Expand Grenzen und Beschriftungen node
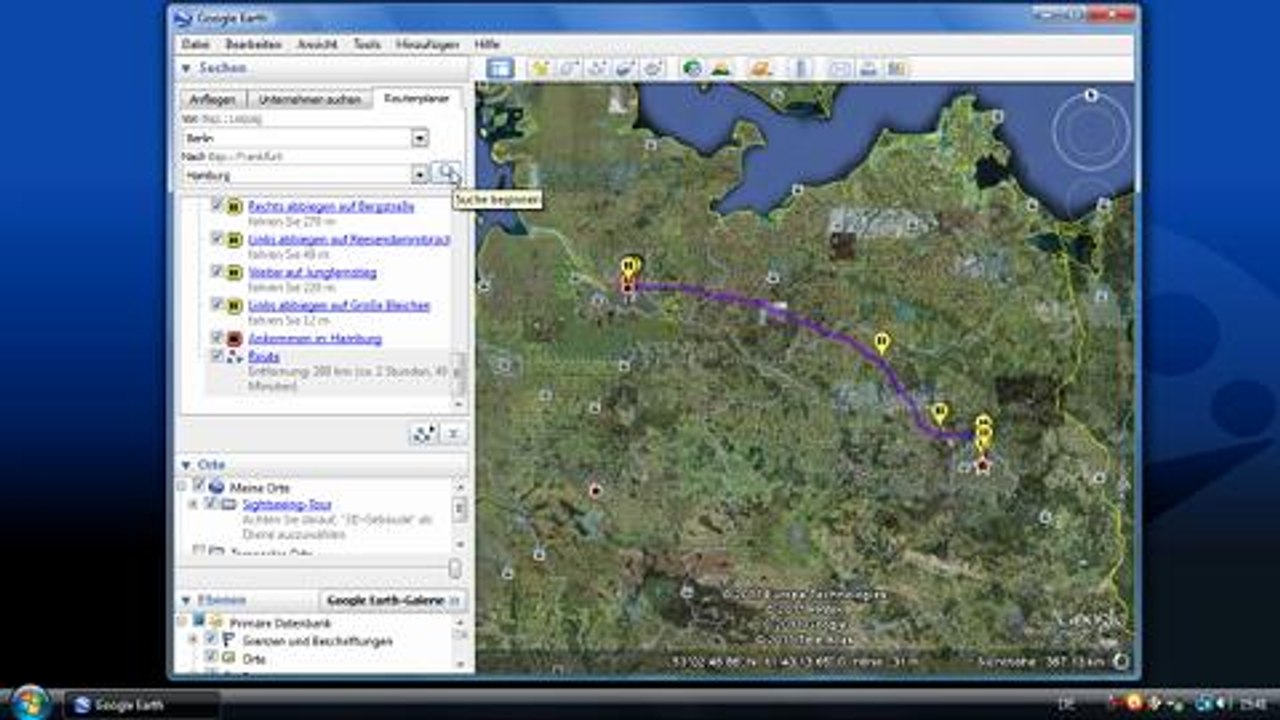This screenshot has width=1280, height=720. pos(193,640)
